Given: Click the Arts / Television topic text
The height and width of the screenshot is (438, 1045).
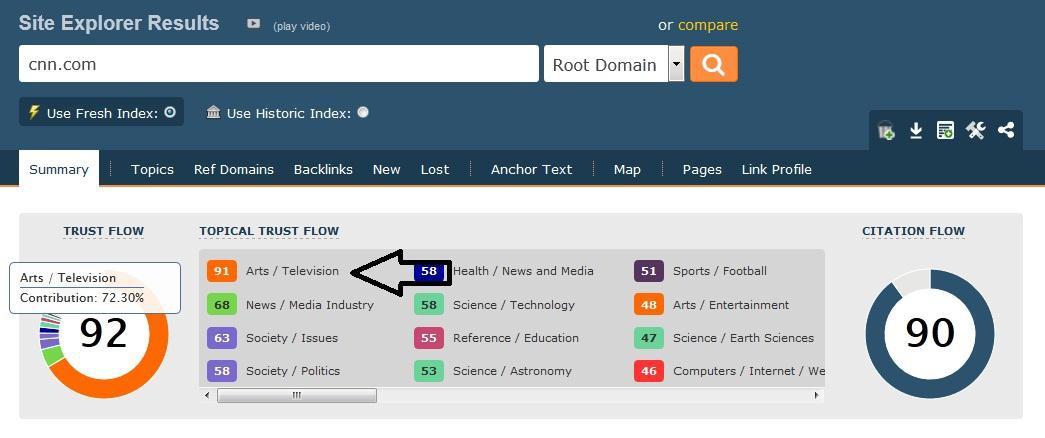Looking at the screenshot, I should pos(292,271).
